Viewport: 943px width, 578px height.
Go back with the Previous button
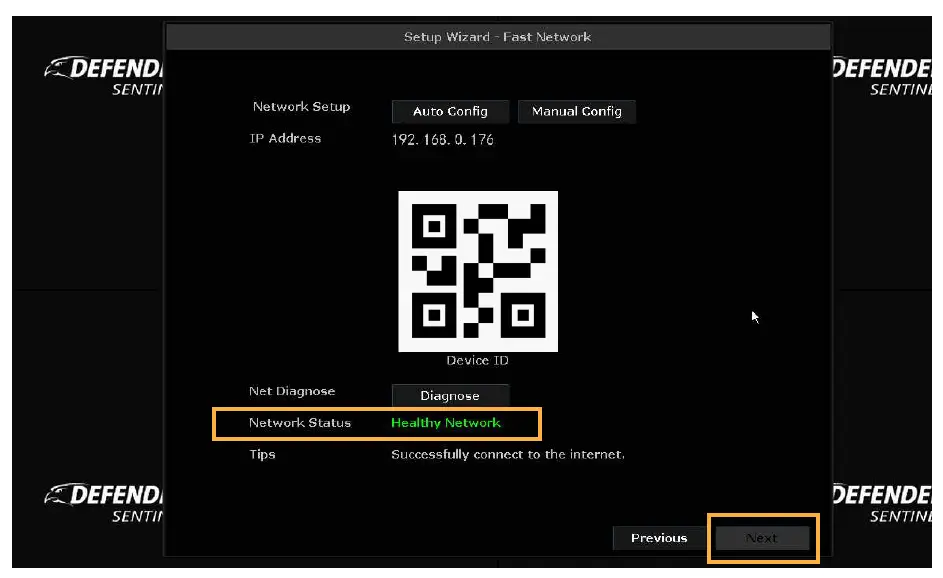pyautogui.click(x=659, y=538)
